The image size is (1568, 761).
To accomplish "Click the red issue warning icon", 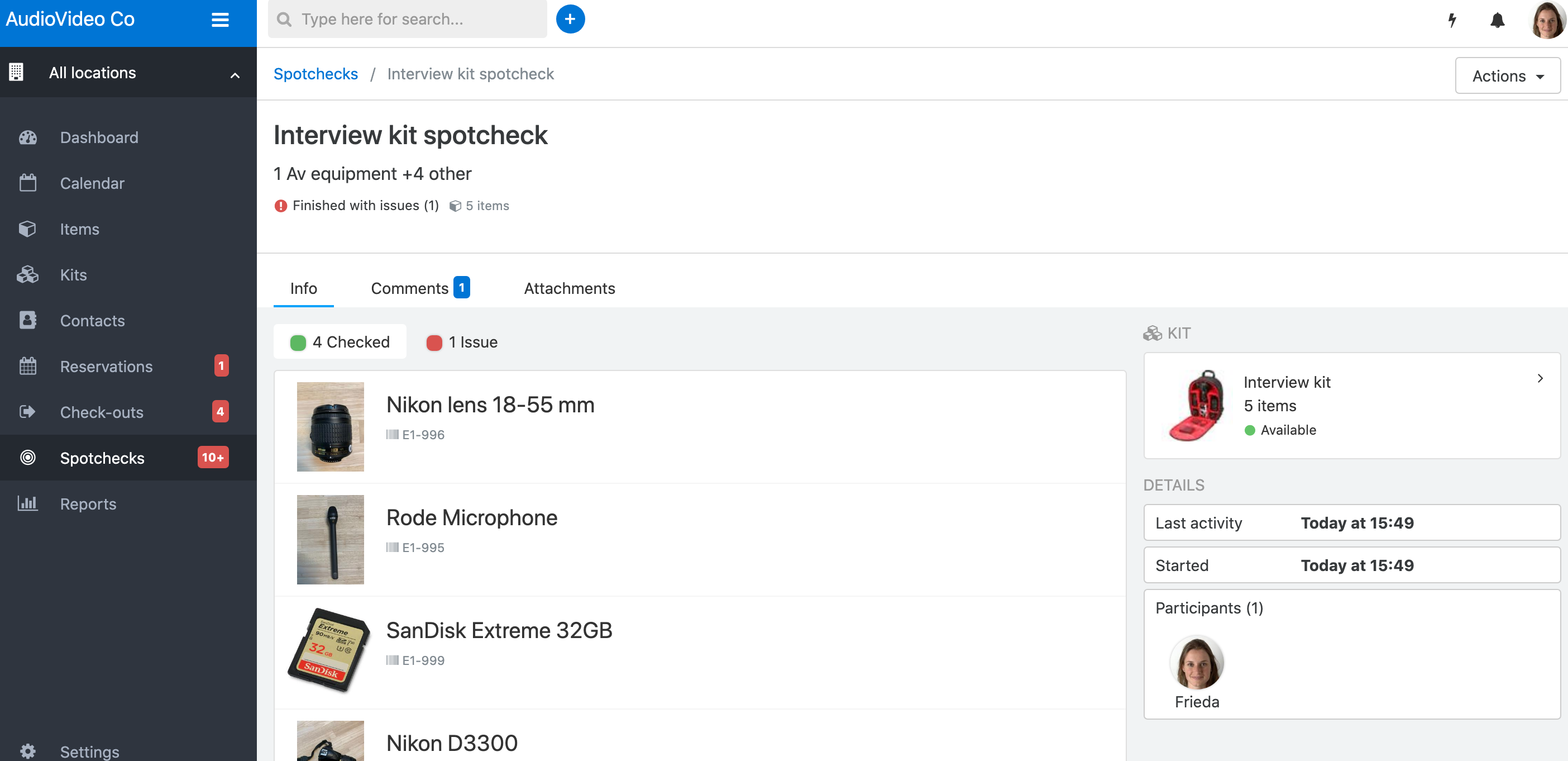I will coord(281,206).
